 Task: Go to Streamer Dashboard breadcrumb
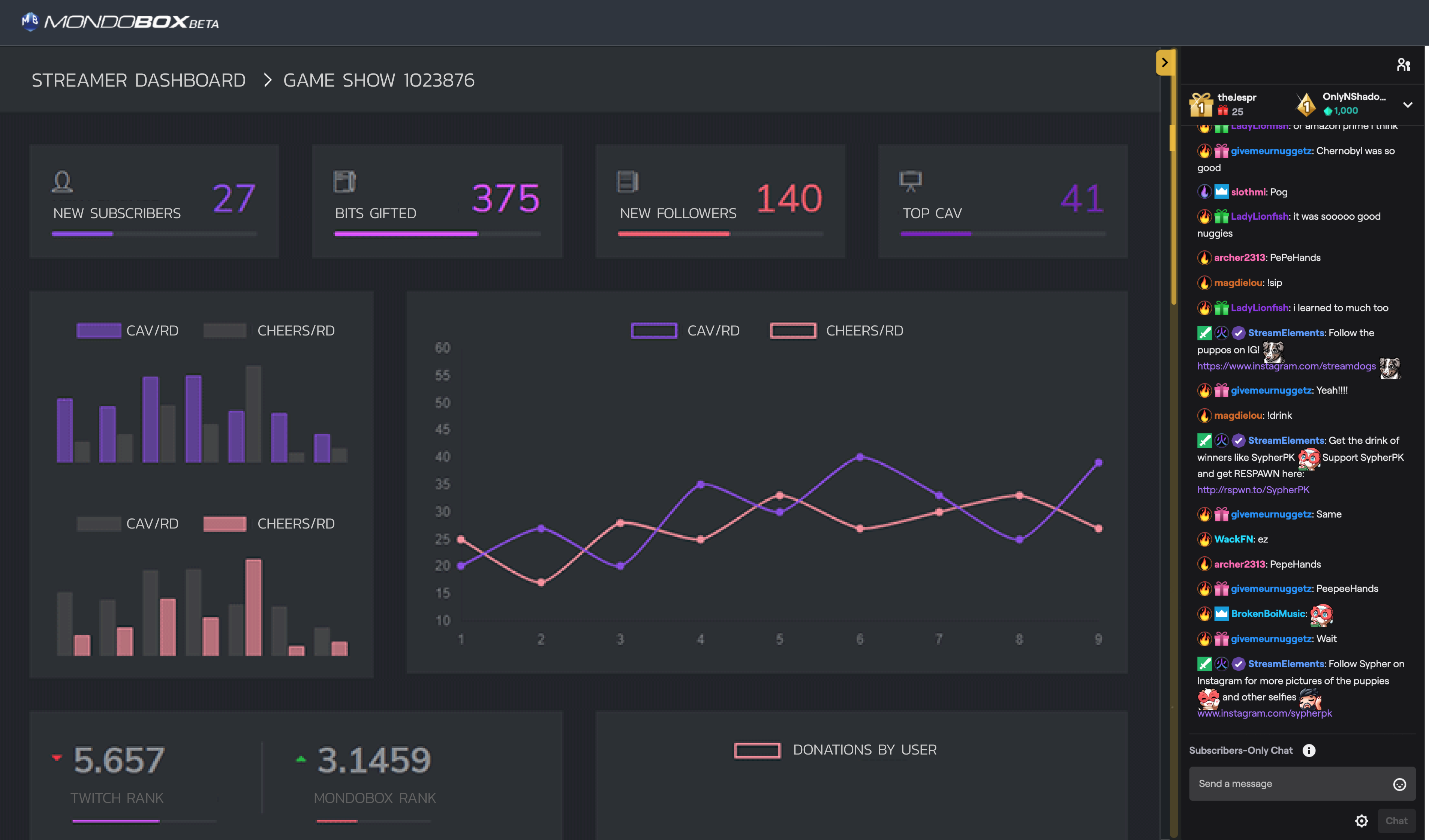coord(138,81)
